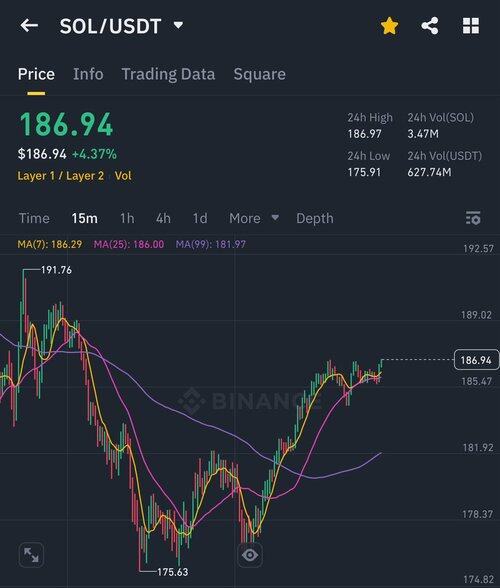500x588 pixels.
Task: Tap the MA(25): 186.00 indicator label
Action: 129,244
